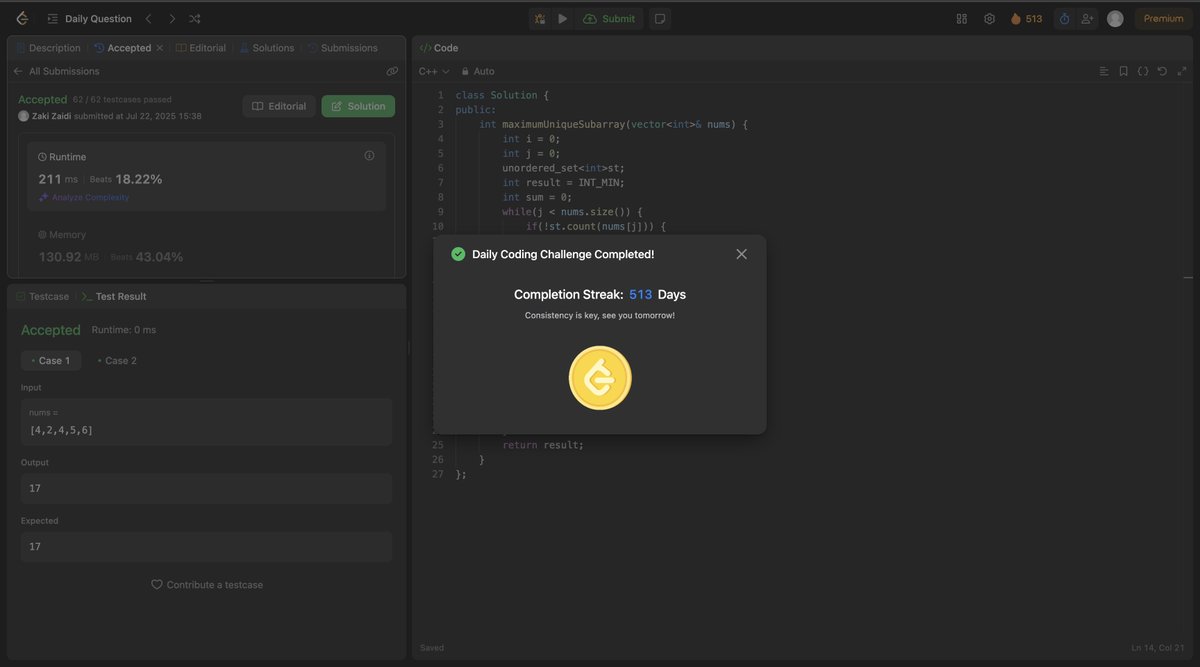This screenshot has width=1200, height=667.
Task: Select the Runtime stats card
Action: coord(206,176)
